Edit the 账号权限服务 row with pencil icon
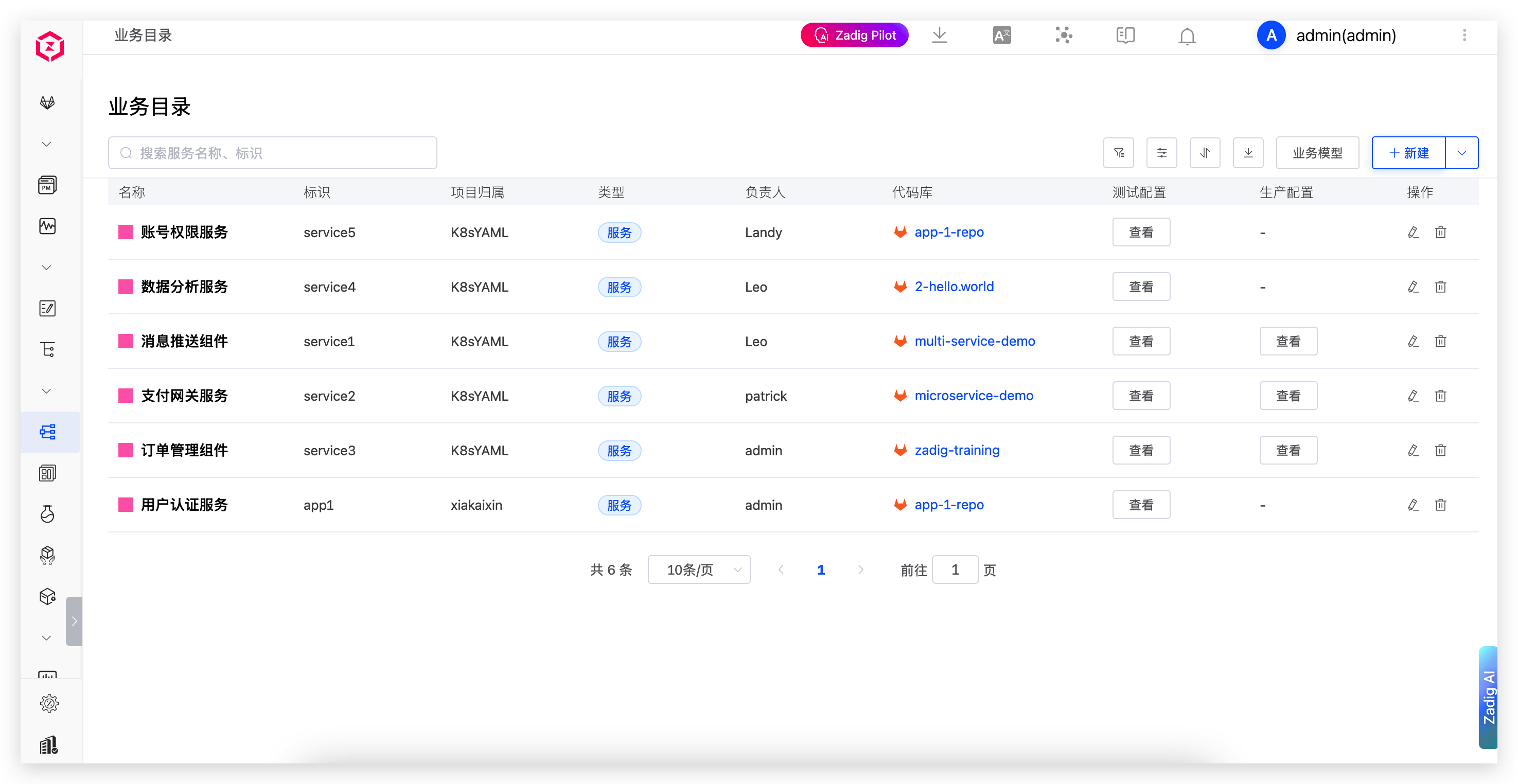This screenshot has width=1518, height=784. pos(1413,232)
